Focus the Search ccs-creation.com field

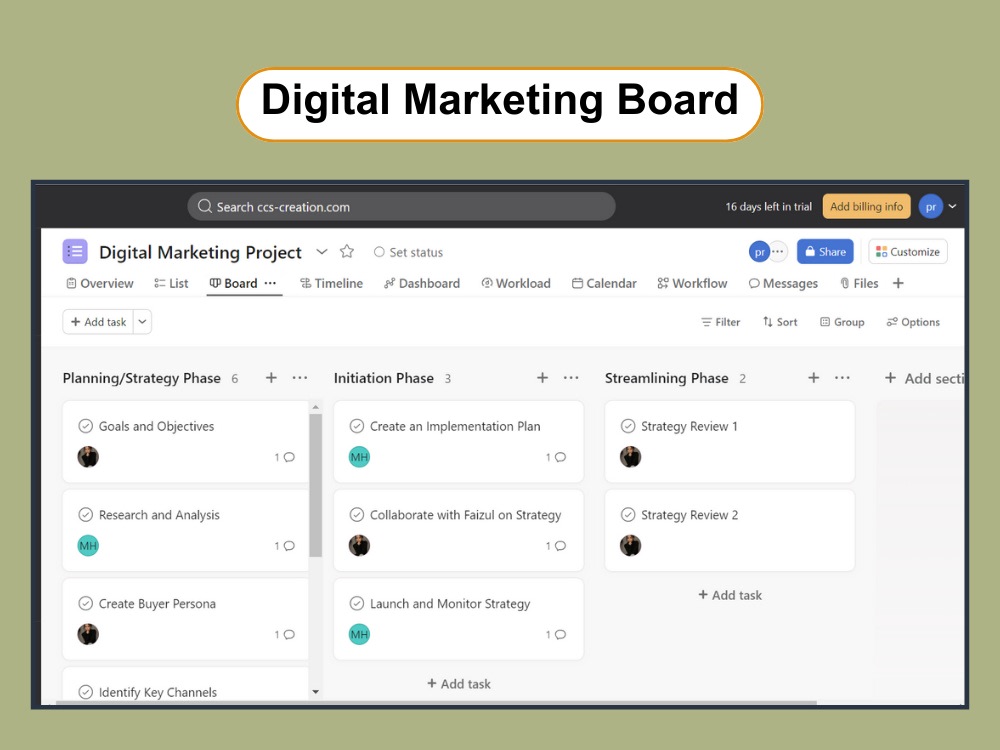click(x=401, y=207)
